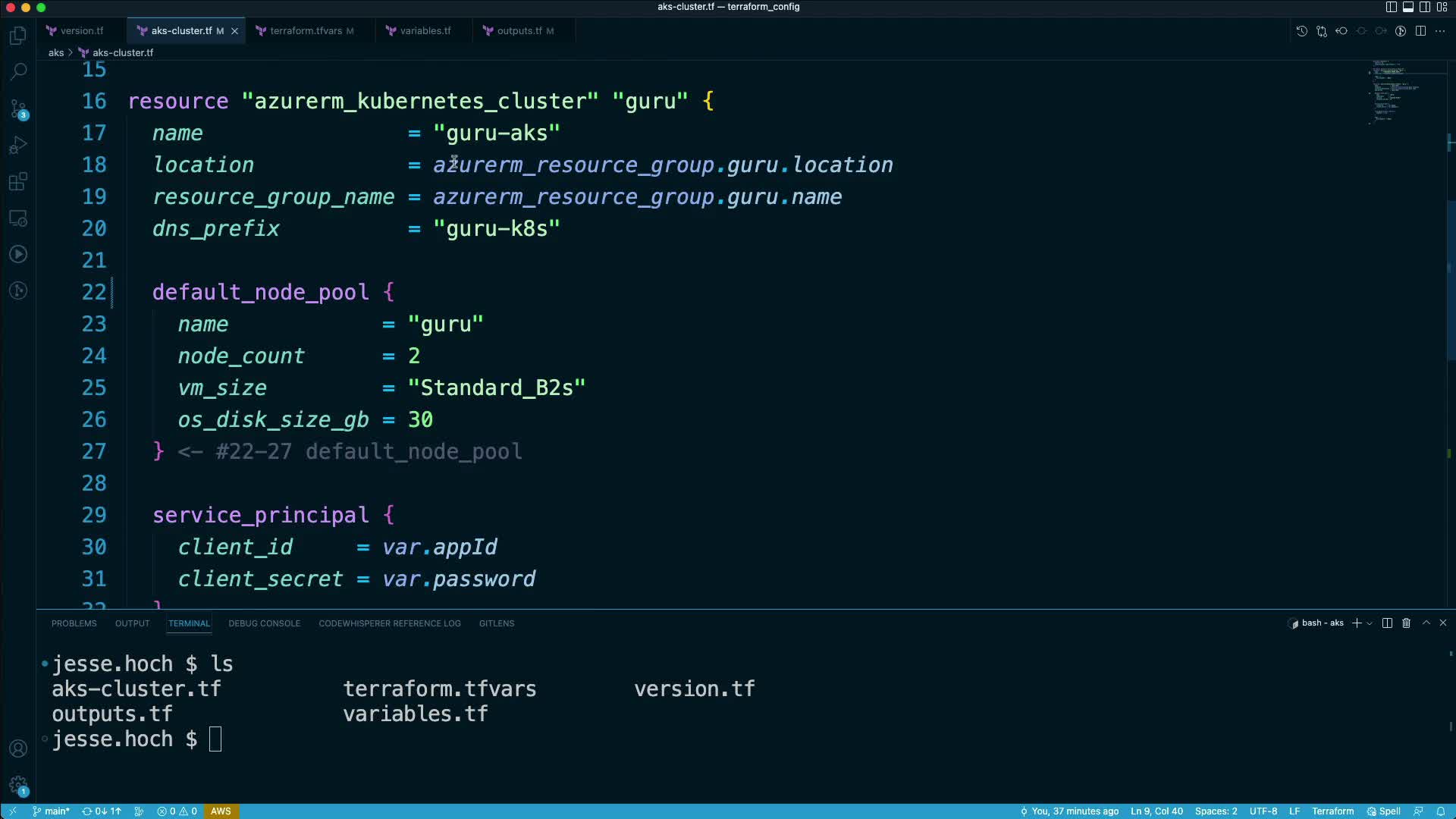1456x819 pixels.
Task: Open the Extensions sidebar icon
Action: tap(18, 182)
